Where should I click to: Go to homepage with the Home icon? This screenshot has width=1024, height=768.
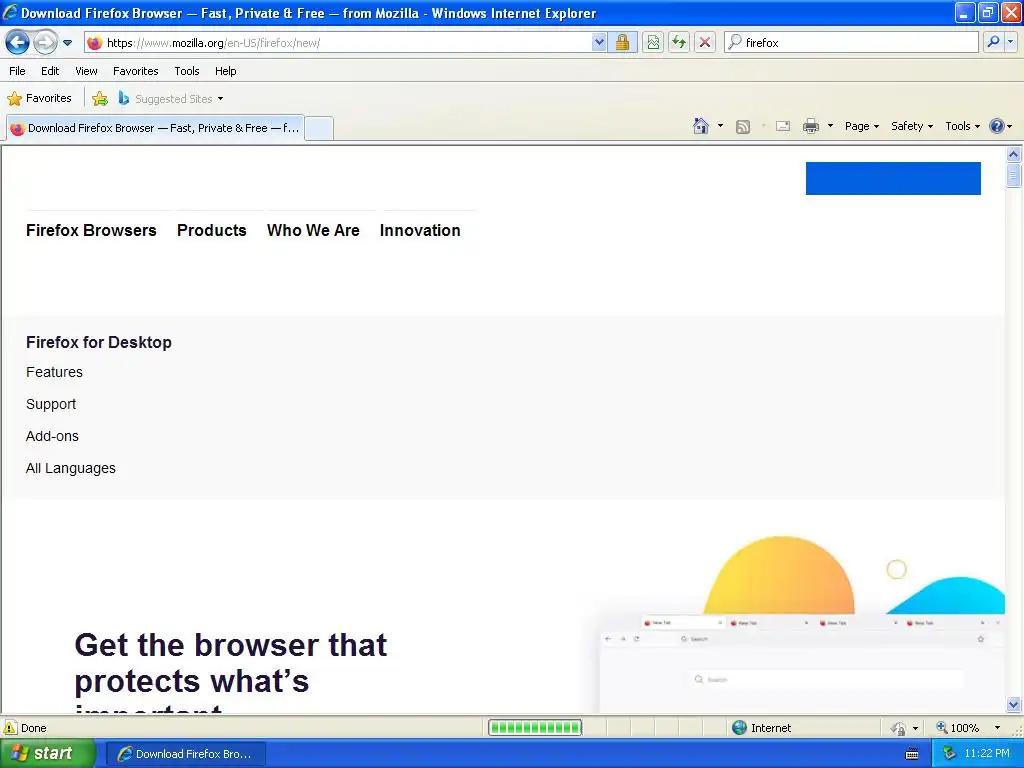(701, 126)
